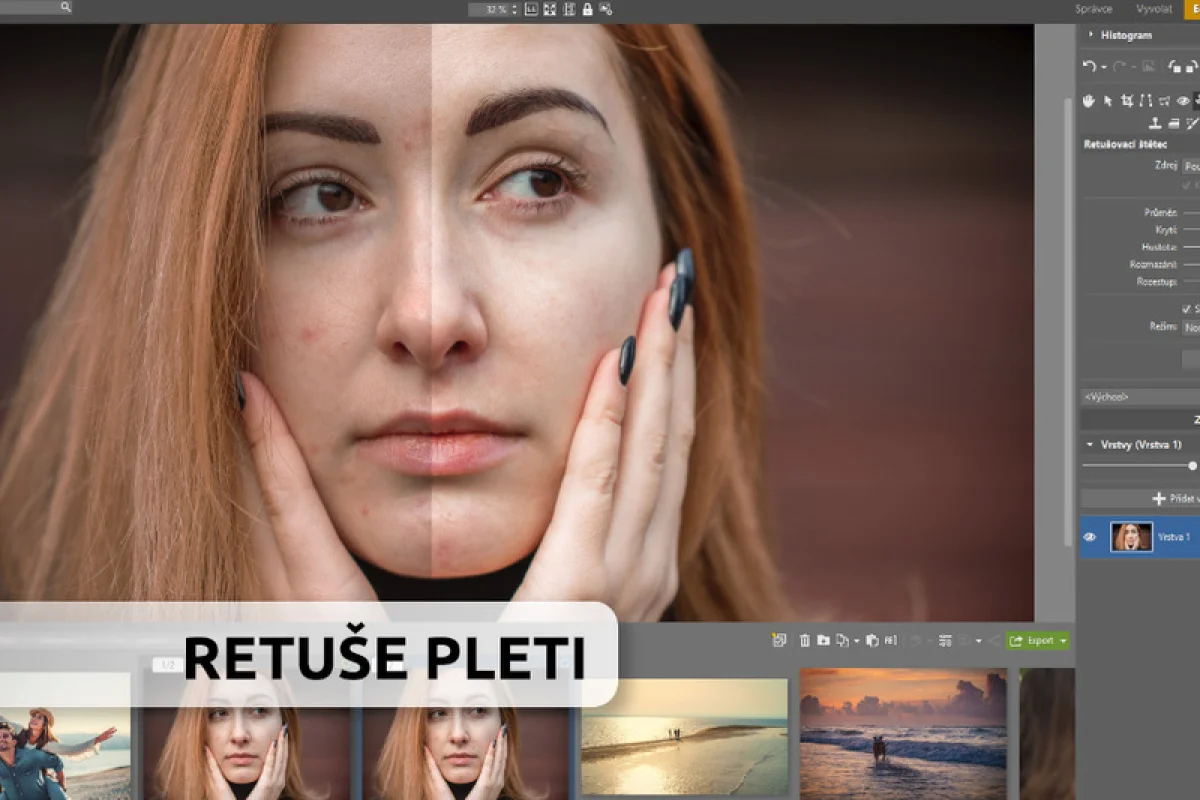Click the padlock zoom lock icon
The height and width of the screenshot is (800, 1200).
point(587,9)
